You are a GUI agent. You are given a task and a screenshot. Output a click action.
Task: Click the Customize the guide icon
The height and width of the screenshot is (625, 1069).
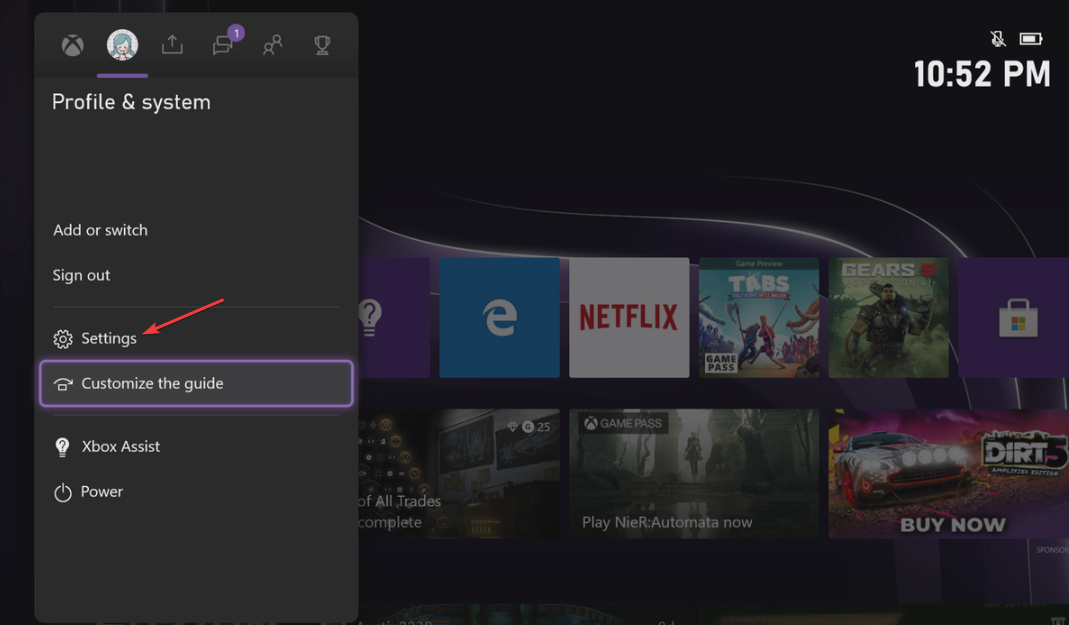[63, 384]
